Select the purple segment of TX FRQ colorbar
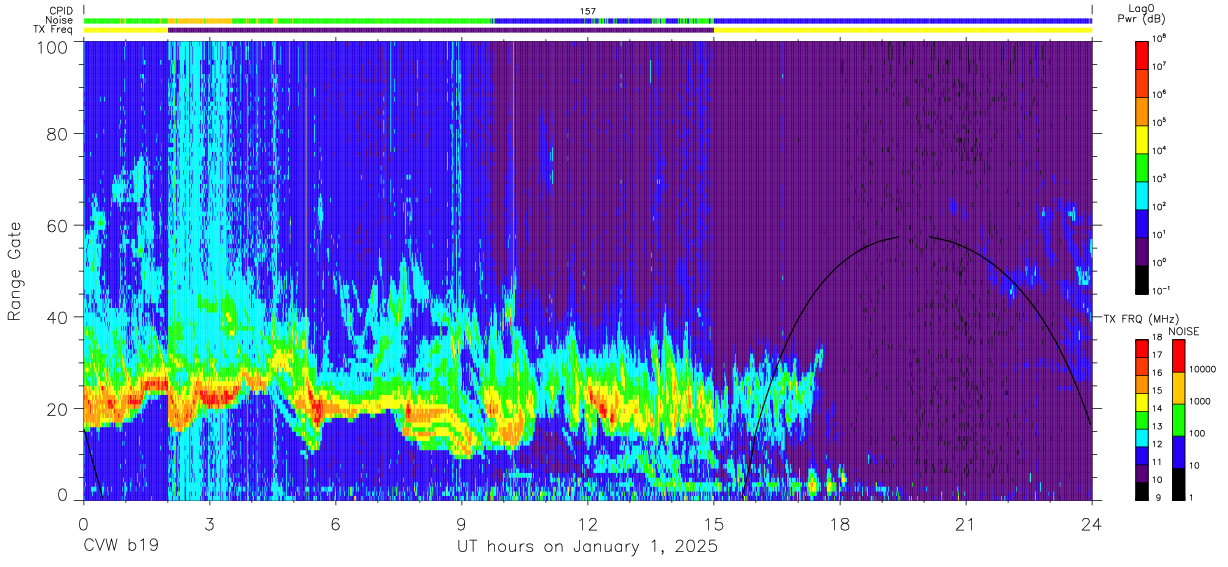 [x=1142, y=474]
